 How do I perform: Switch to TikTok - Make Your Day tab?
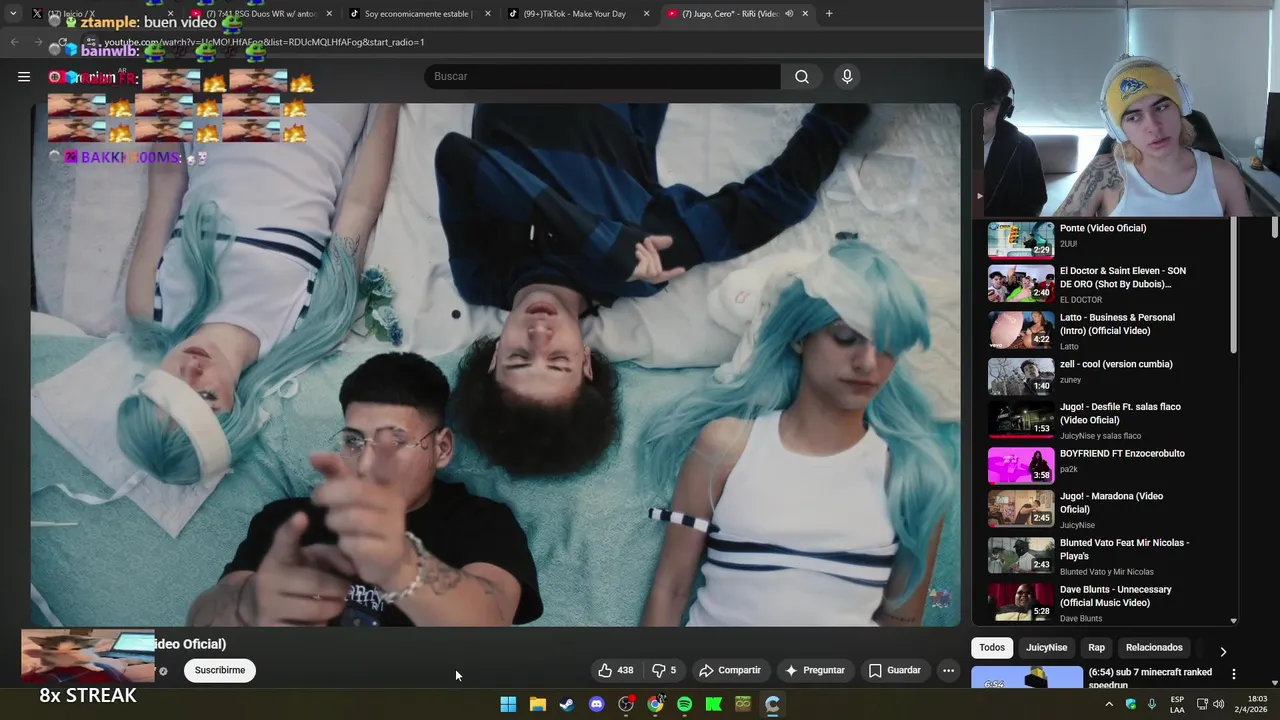point(578,13)
